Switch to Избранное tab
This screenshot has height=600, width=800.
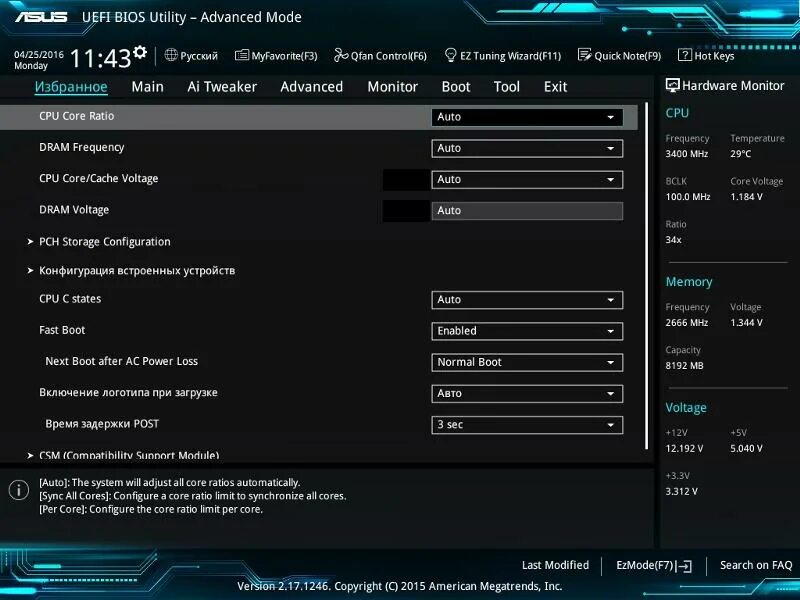tap(71, 87)
